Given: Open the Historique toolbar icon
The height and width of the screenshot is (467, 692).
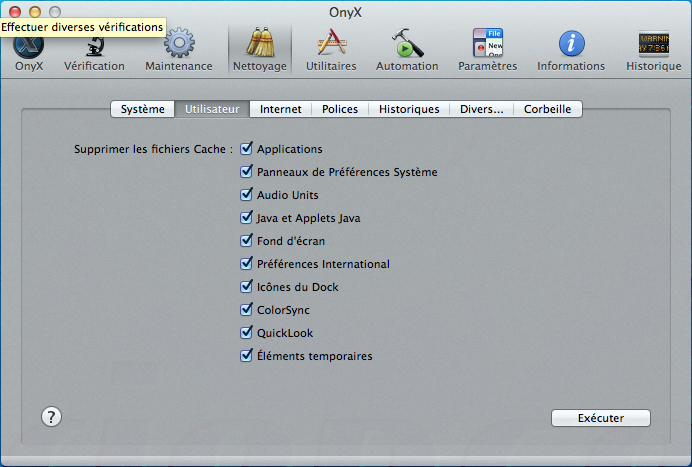Looking at the screenshot, I should pyautogui.click(x=654, y=50).
